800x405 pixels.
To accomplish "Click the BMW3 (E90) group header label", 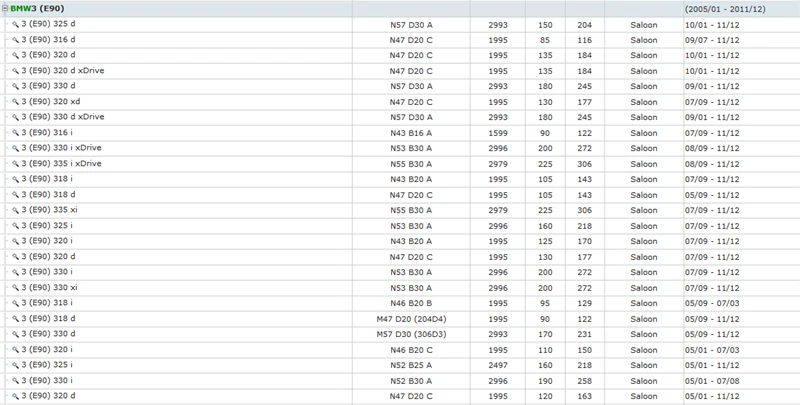I will coord(37,9).
